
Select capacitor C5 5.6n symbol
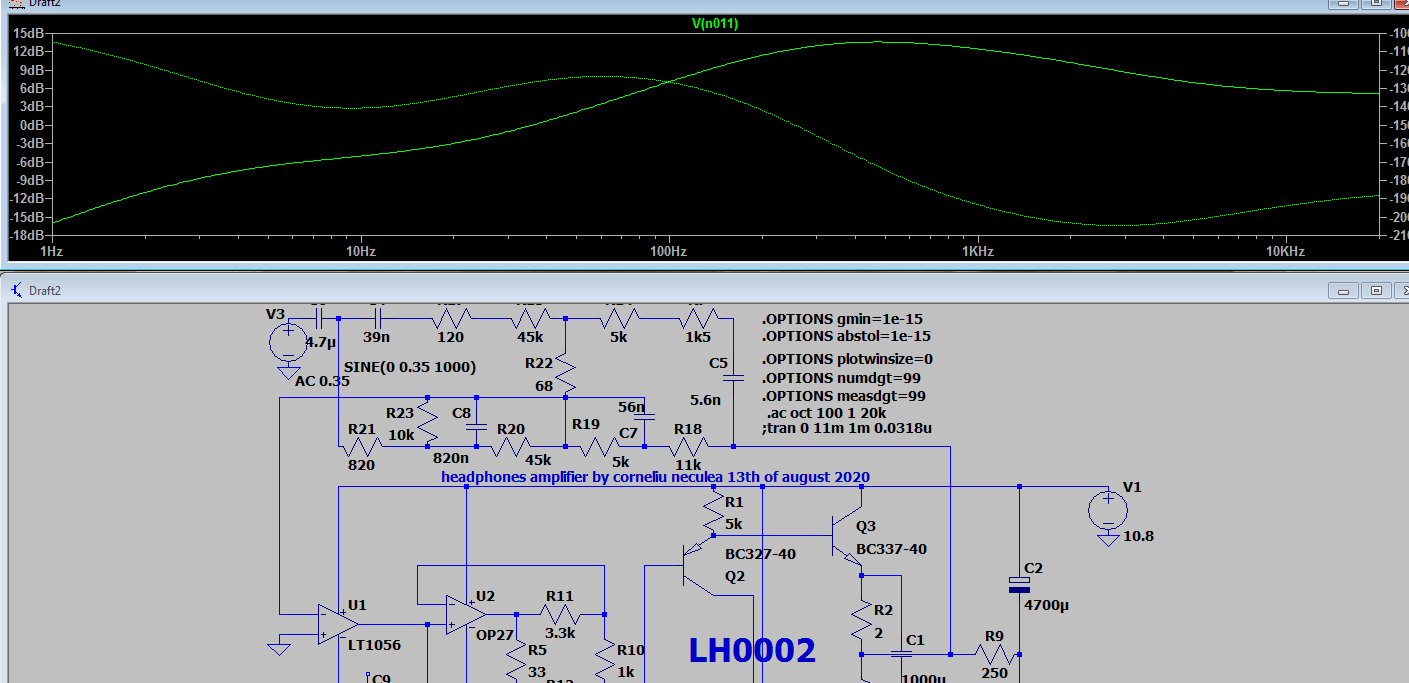[733, 378]
